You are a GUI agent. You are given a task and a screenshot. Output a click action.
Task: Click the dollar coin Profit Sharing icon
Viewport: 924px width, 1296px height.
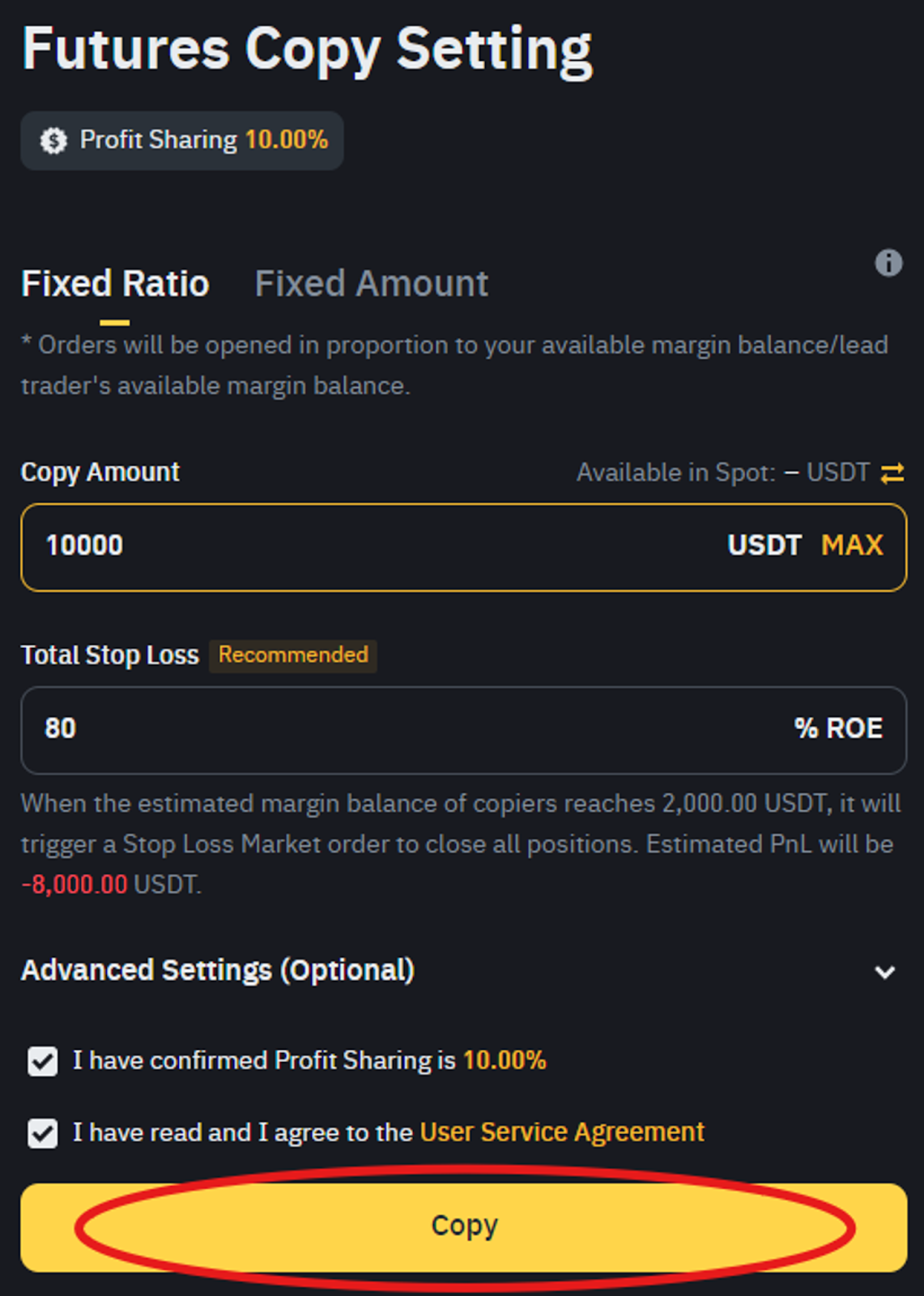click(53, 141)
